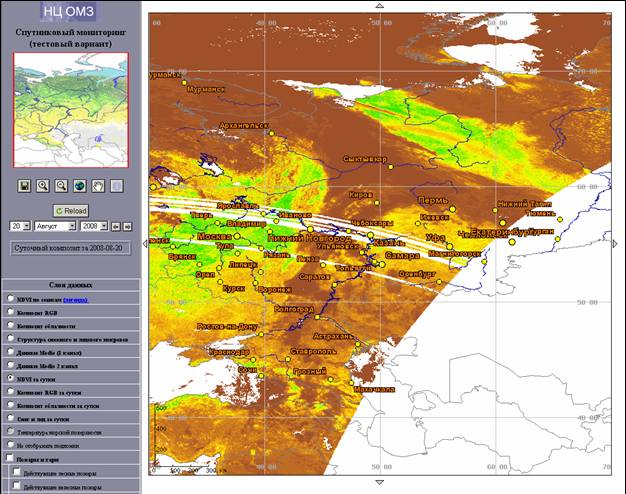Open the day dropdown showing 20
626x494 pixels.
pyautogui.click(x=20, y=227)
